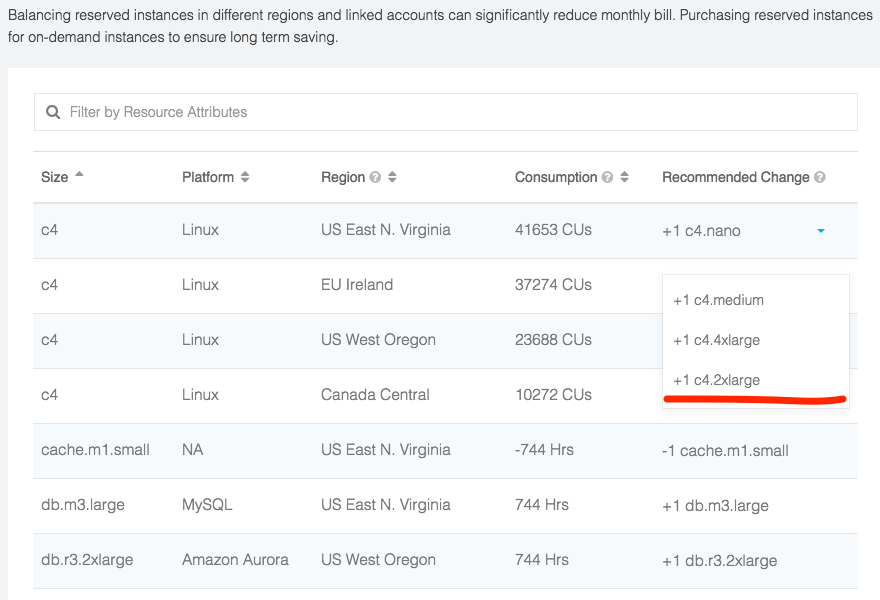
Task: Sort by Consumption column arrows
Action: coord(624,177)
